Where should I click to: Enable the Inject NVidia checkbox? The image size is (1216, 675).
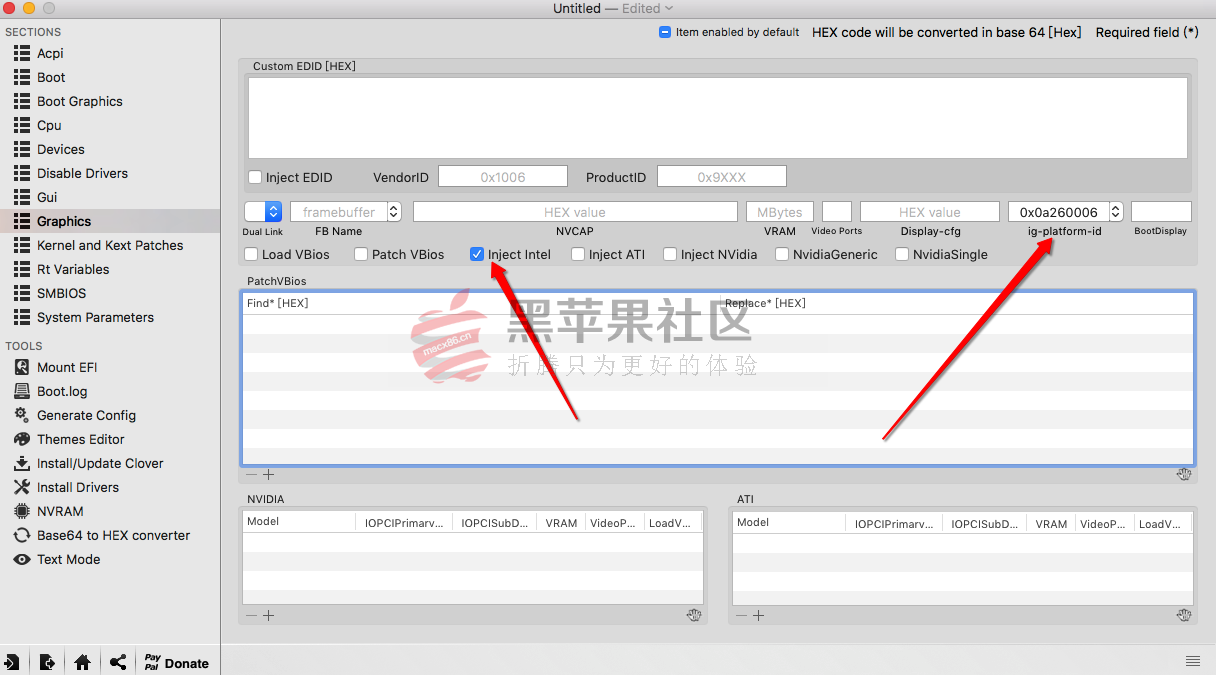(670, 254)
